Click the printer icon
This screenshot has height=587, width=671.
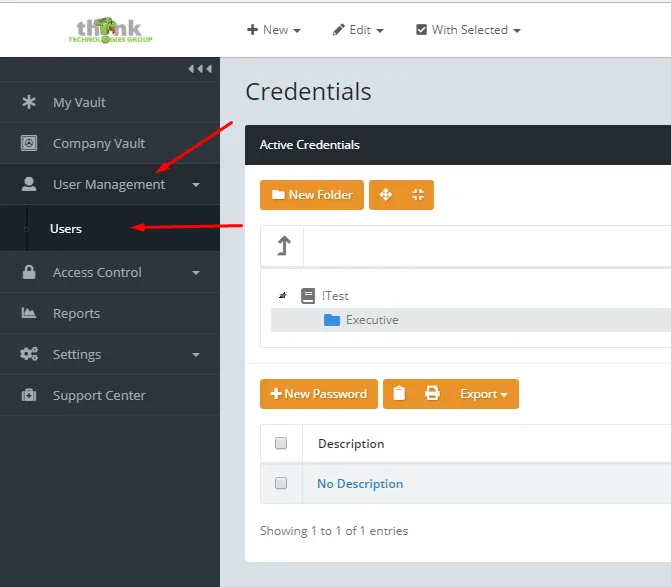[432, 394]
